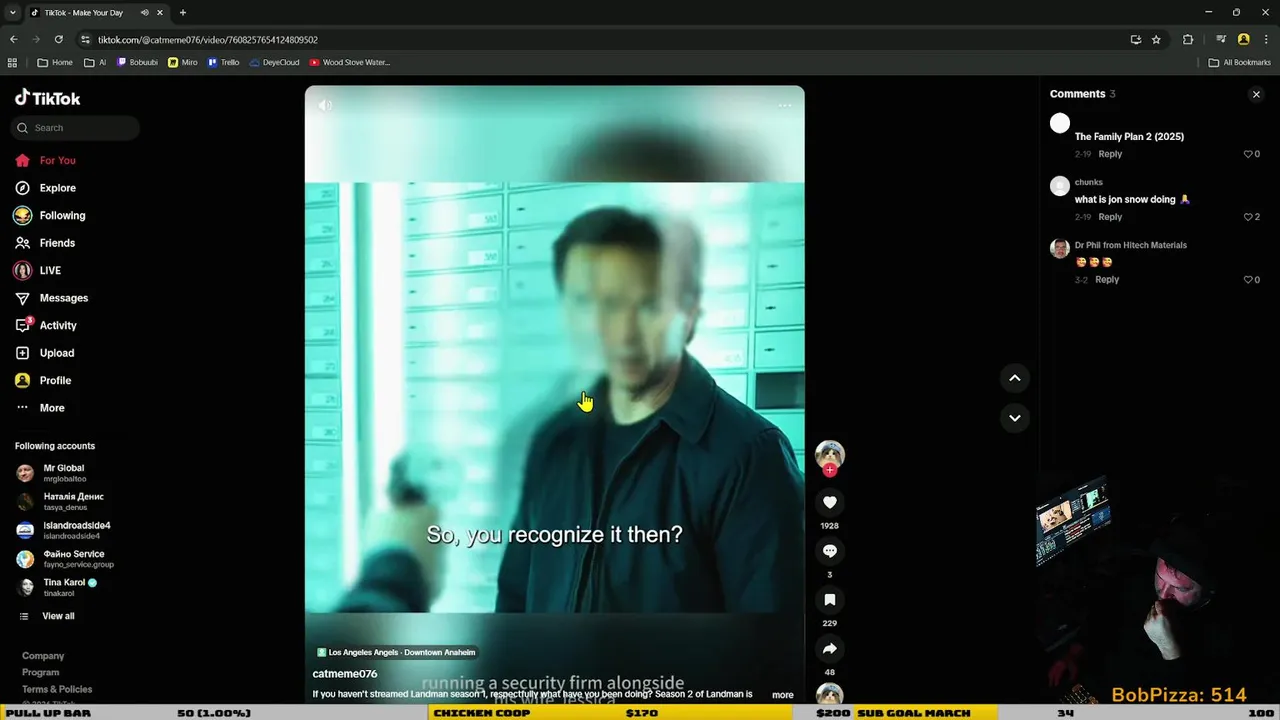This screenshot has width=1280, height=720.
Task: Expand View all following accounts
Action: (47, 616)
